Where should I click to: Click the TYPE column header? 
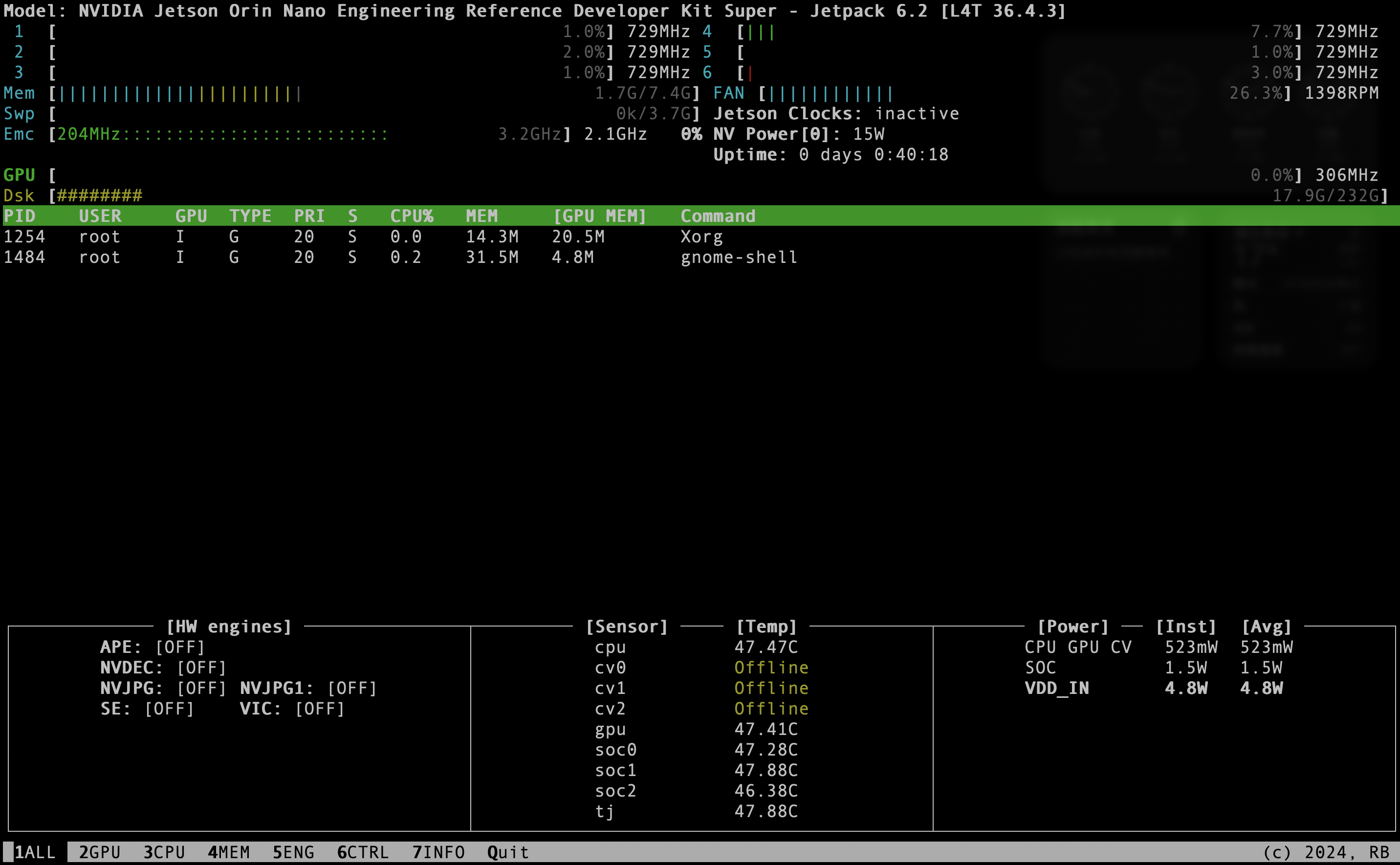pyautogui.click(x=251, y=216)
